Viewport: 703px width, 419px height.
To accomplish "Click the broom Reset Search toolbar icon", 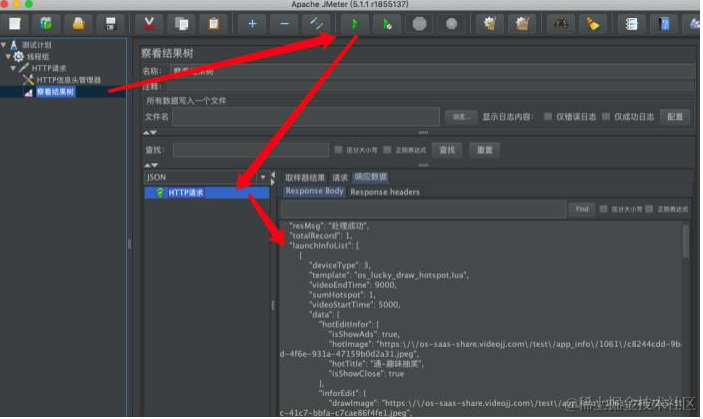I will coord(593,23).
